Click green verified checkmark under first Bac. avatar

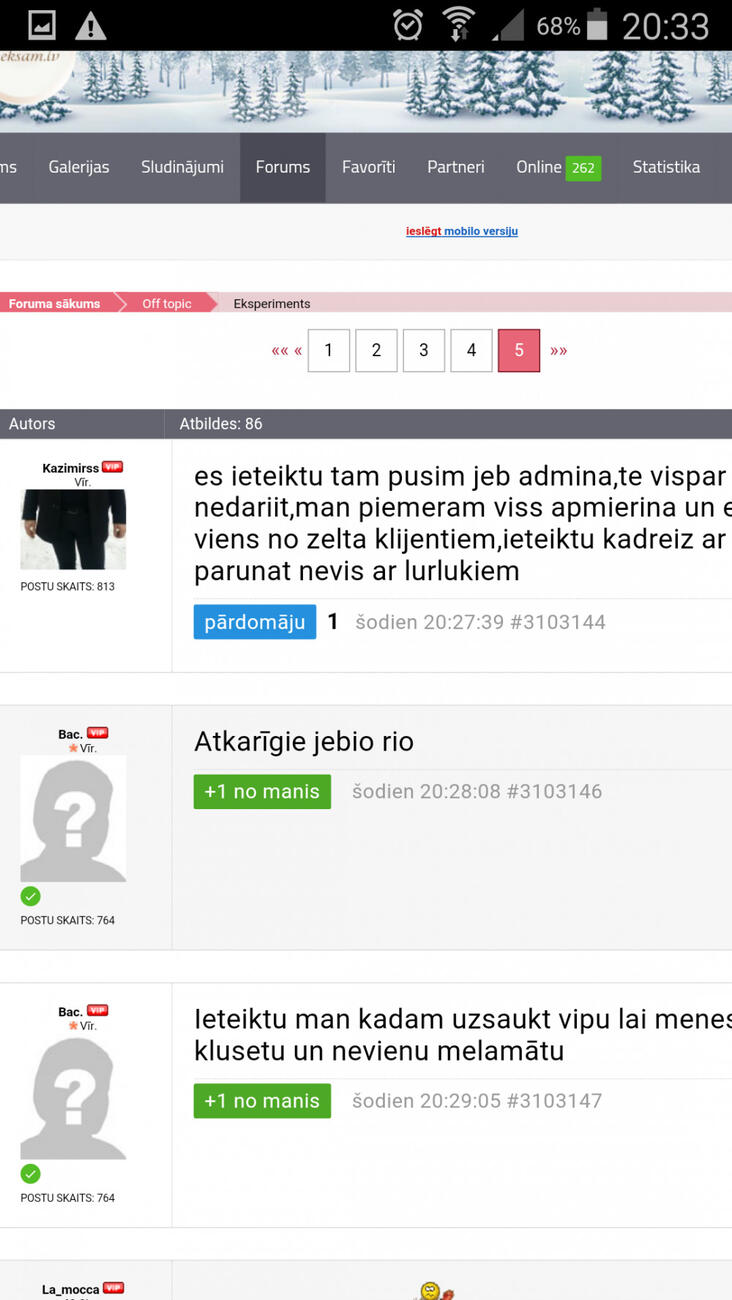[31, 896]
